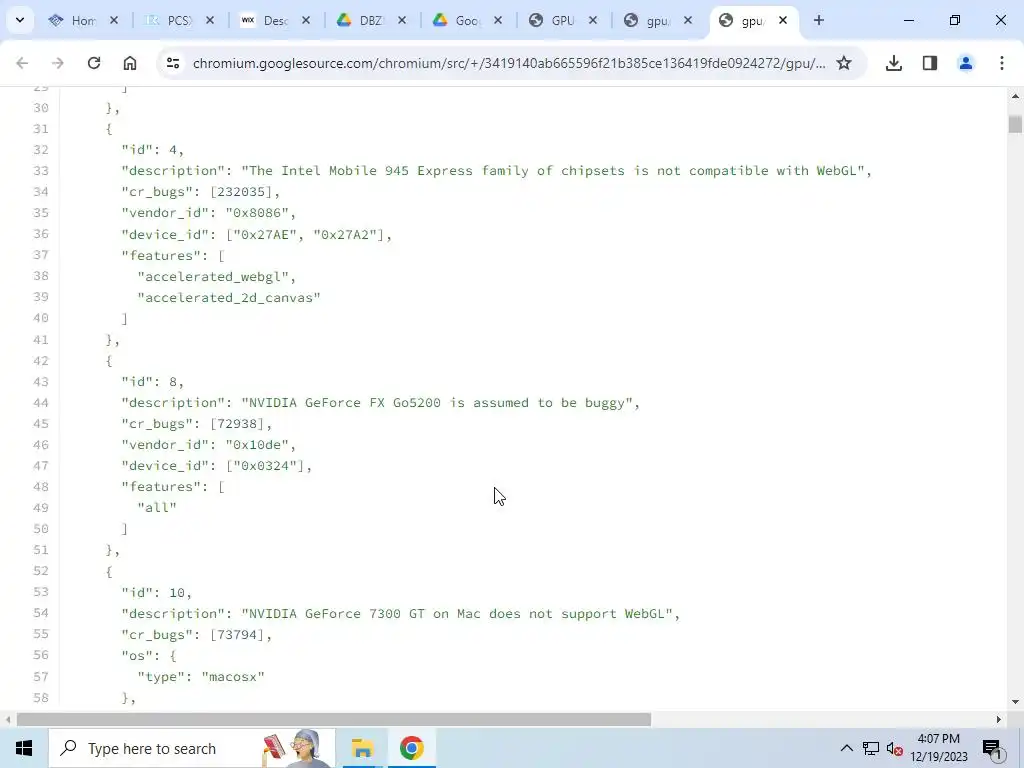Image resolution: width=1024 pixels, height=768 pixels.
Task: Click the device_id value 0x27AE
Action: pos(265,234)
